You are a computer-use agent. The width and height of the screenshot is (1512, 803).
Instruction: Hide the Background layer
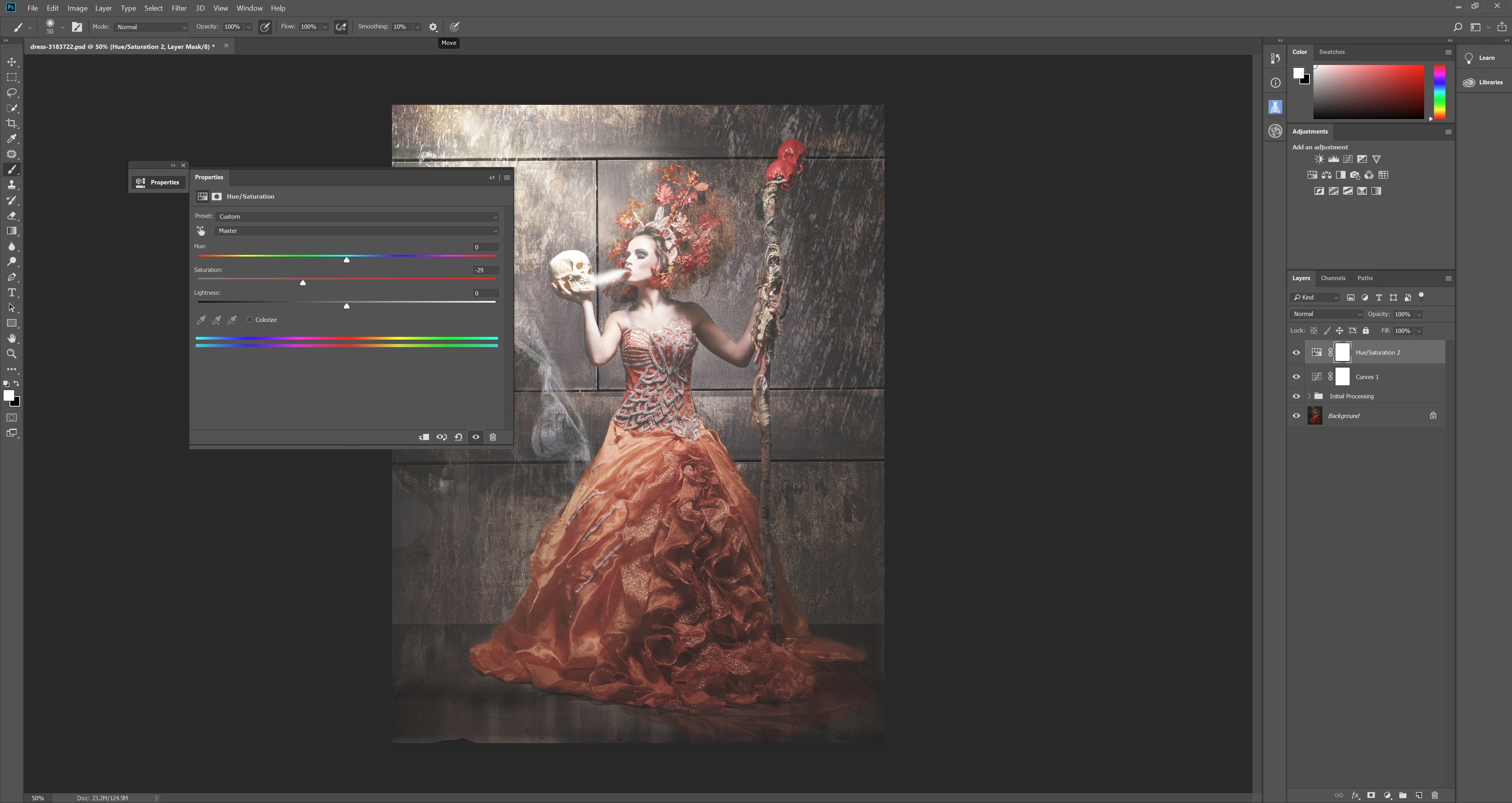1297,416
